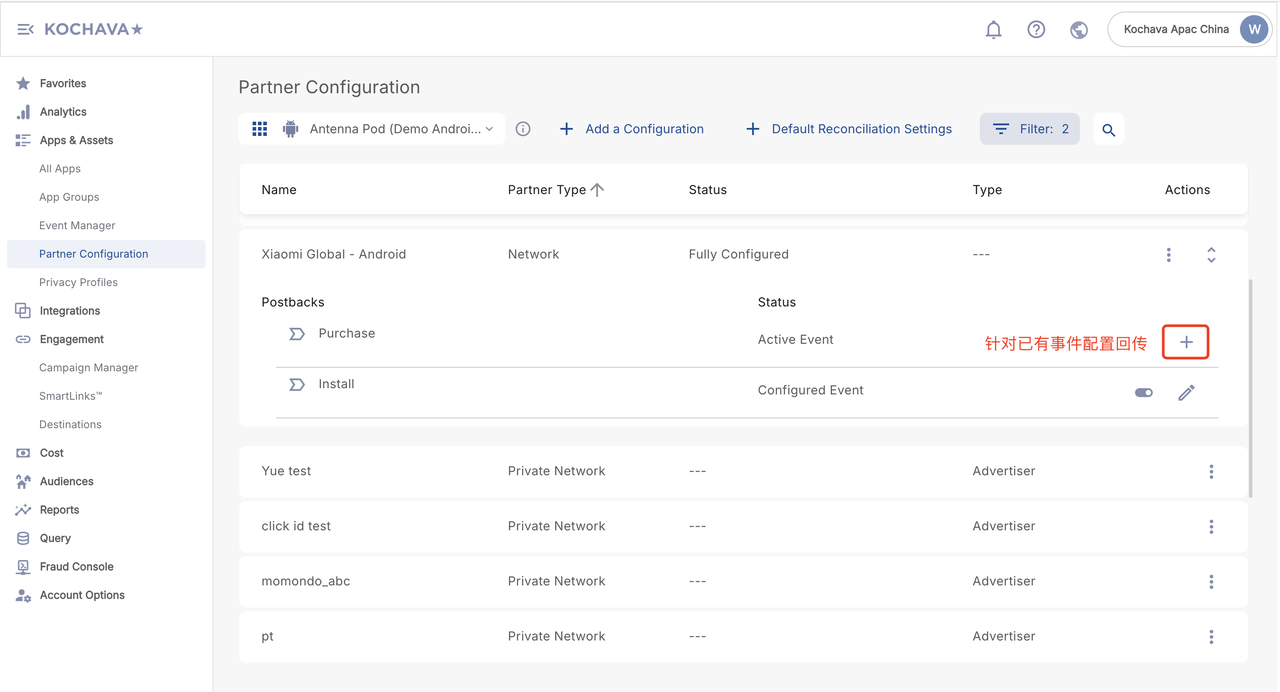Select Event Manager in the sidebar
This screenshot has width=1280, height=692.
tap(77, 226)
